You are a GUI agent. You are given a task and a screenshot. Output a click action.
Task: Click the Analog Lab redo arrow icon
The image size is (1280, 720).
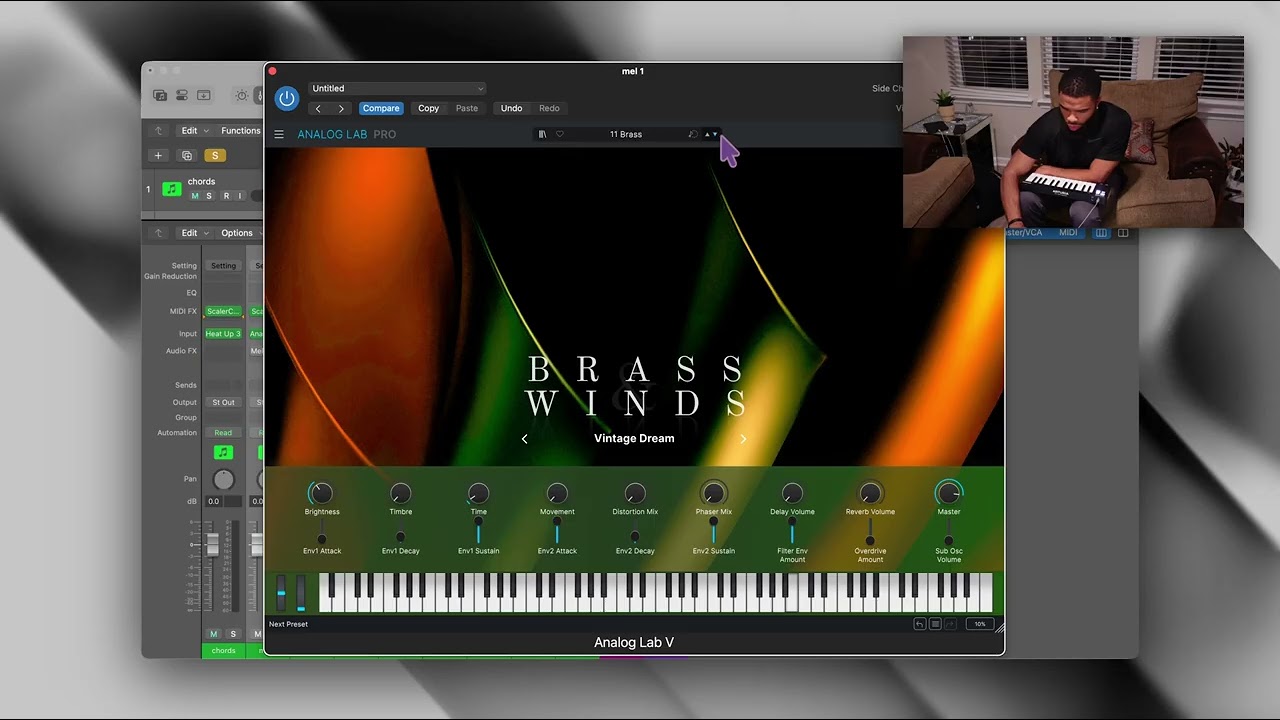pos(950,624)
